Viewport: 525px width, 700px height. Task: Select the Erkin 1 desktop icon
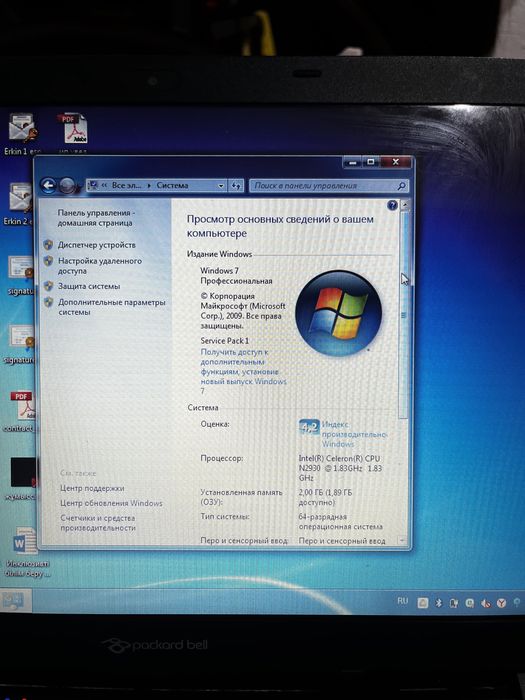click(21, 133)
